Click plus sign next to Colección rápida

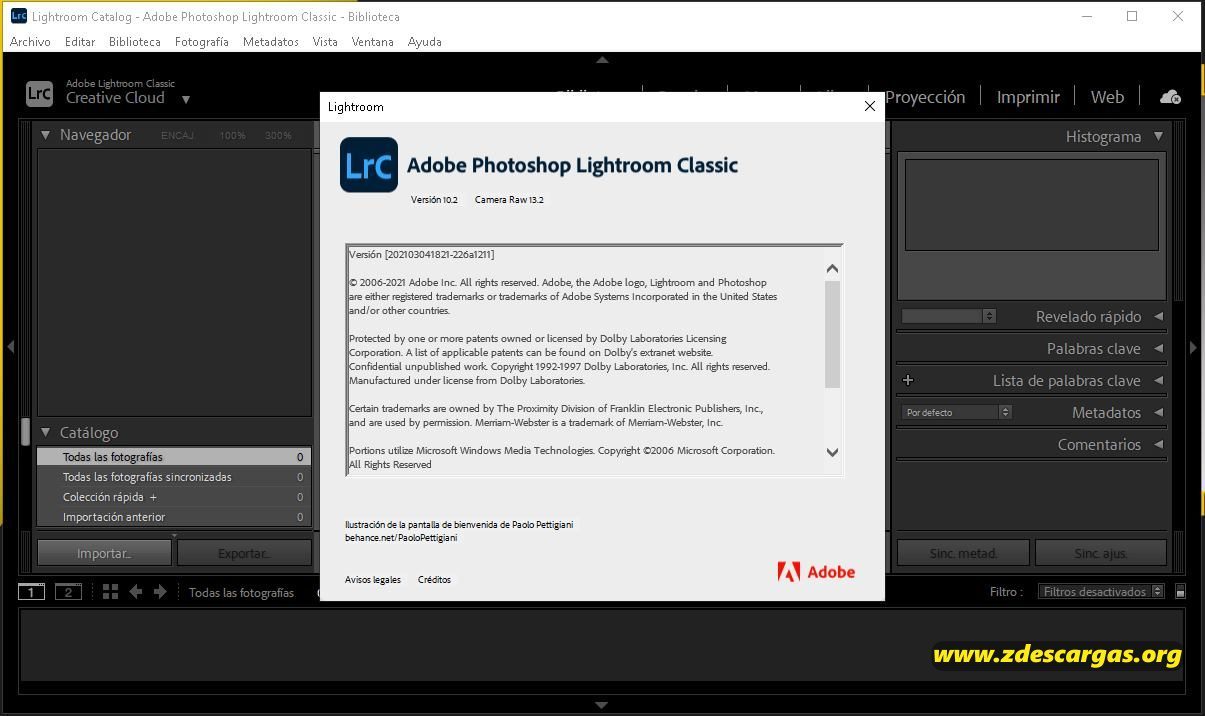[x=153, y=497]
